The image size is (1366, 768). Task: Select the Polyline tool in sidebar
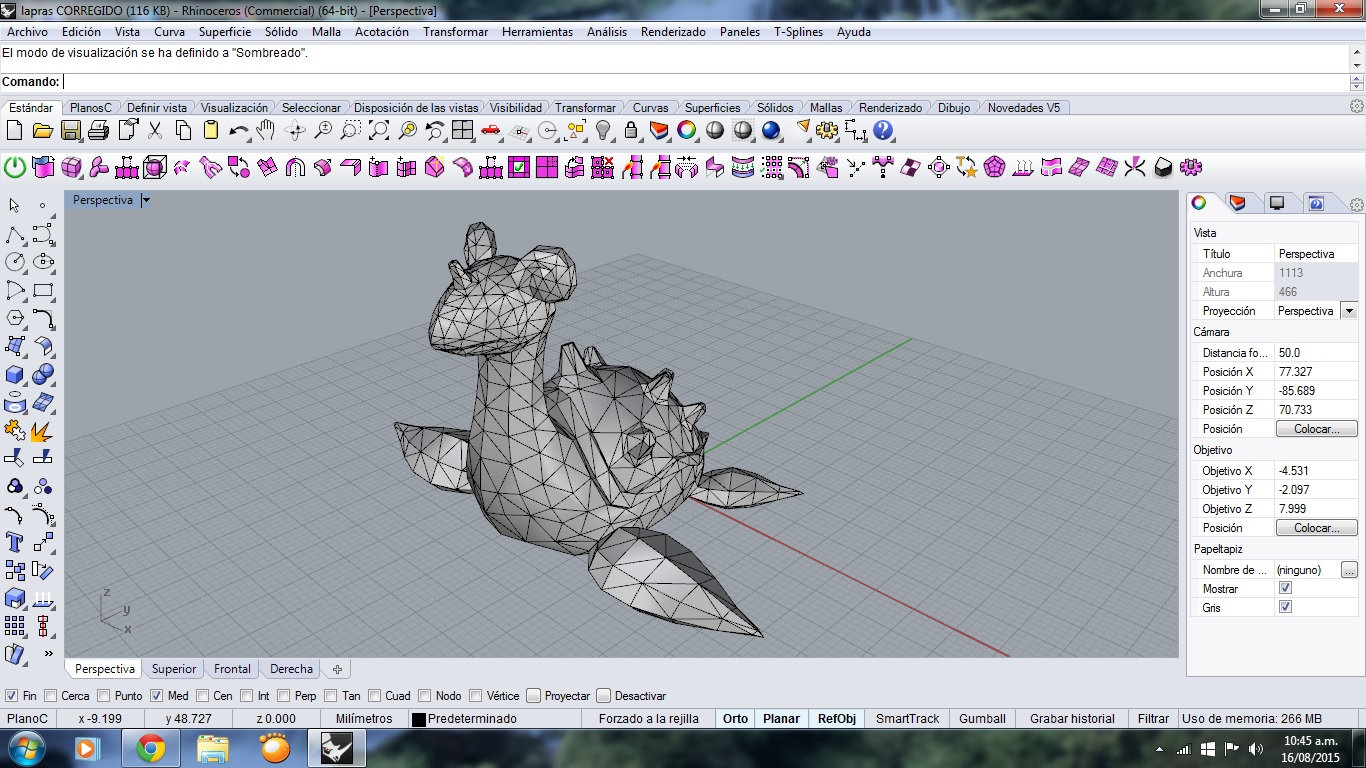pyautogui.click(x=14, y=234)
